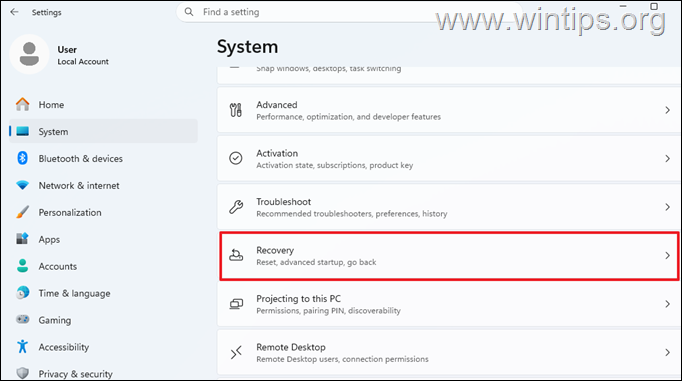This screenshot has width=682, height=381.
Task: Expand Projecting to this PC chevron
Action: (667, 304)
